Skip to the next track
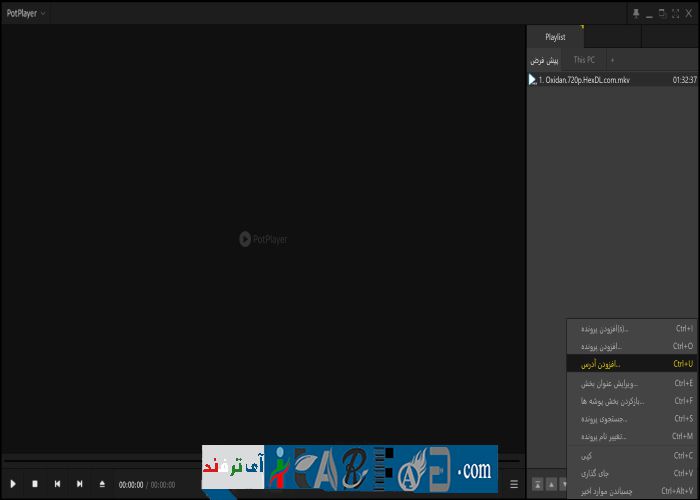 [79, 484]
